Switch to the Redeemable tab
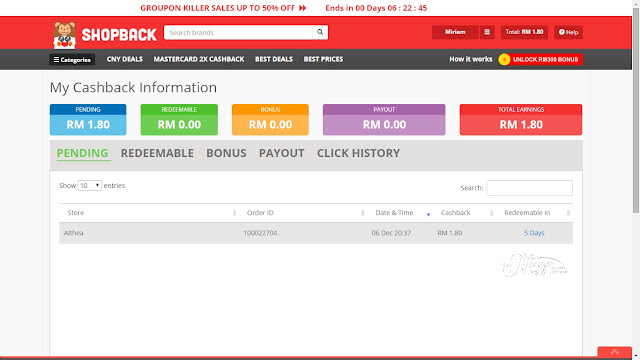Viewport: 640px width, 360px height. click(x=157, y=153)
